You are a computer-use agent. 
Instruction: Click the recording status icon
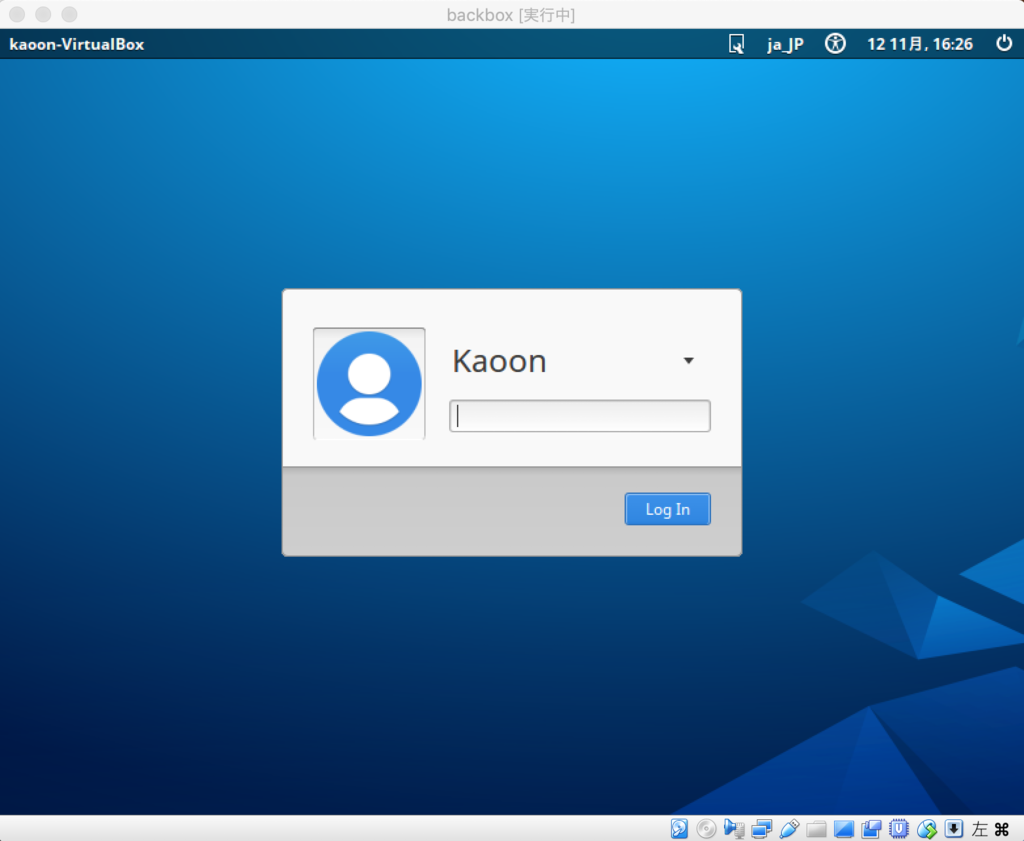(x=871, y=829)
